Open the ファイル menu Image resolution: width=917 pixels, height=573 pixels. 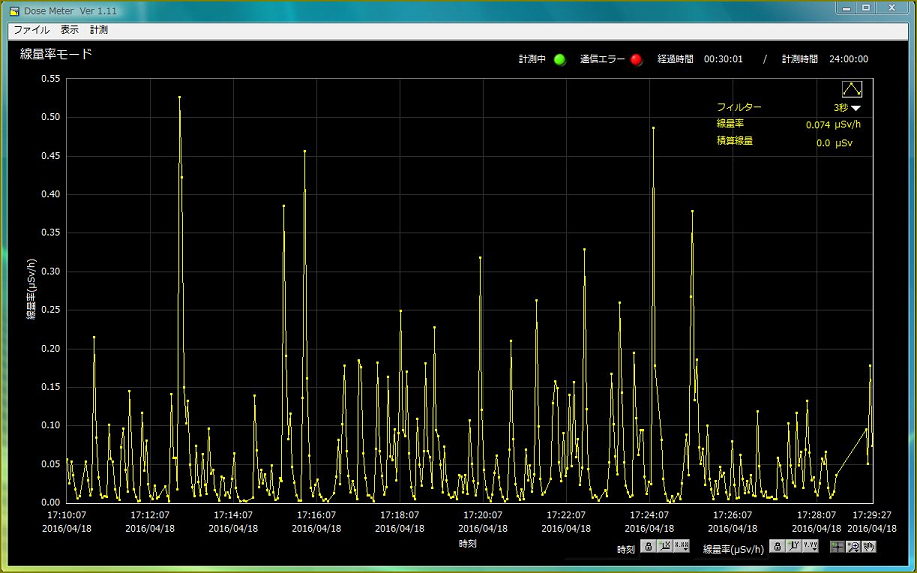(x=31, y=30)
